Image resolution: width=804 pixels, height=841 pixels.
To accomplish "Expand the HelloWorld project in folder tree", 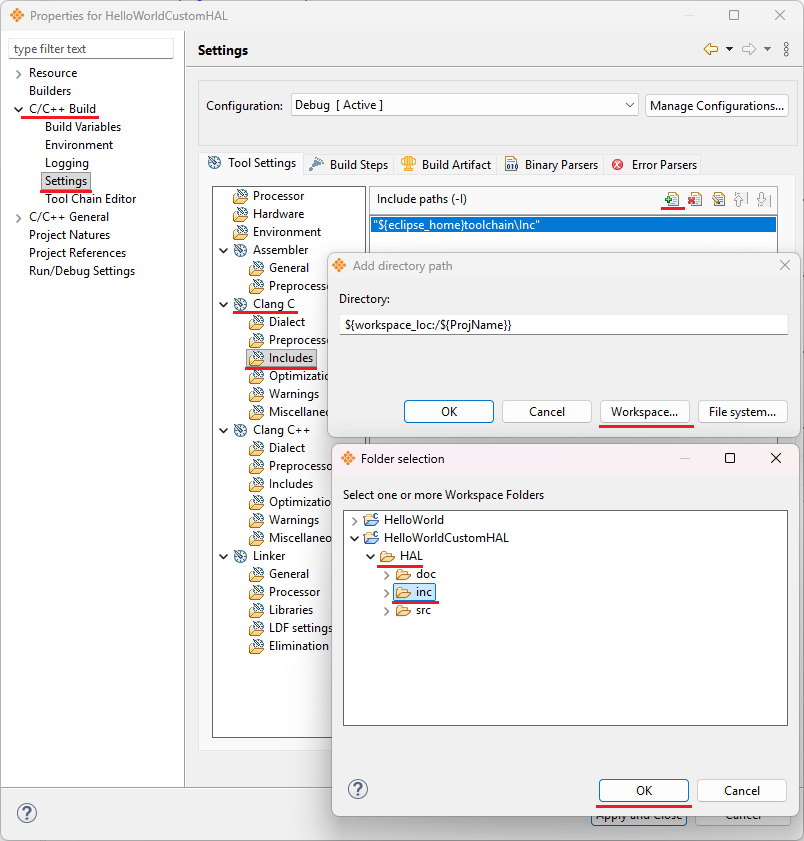I will click(x=354, y=520).
